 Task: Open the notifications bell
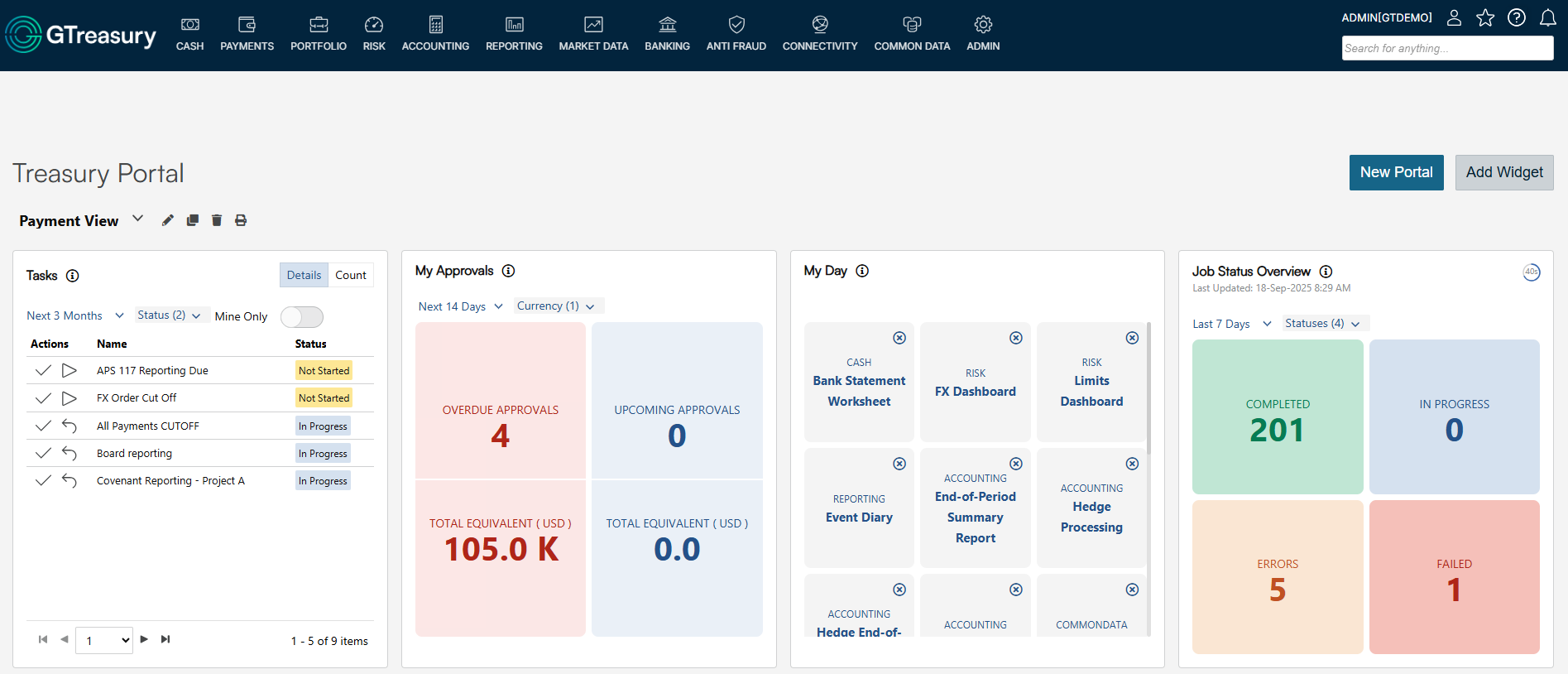pyautogui.click(x=1548, y=17)
